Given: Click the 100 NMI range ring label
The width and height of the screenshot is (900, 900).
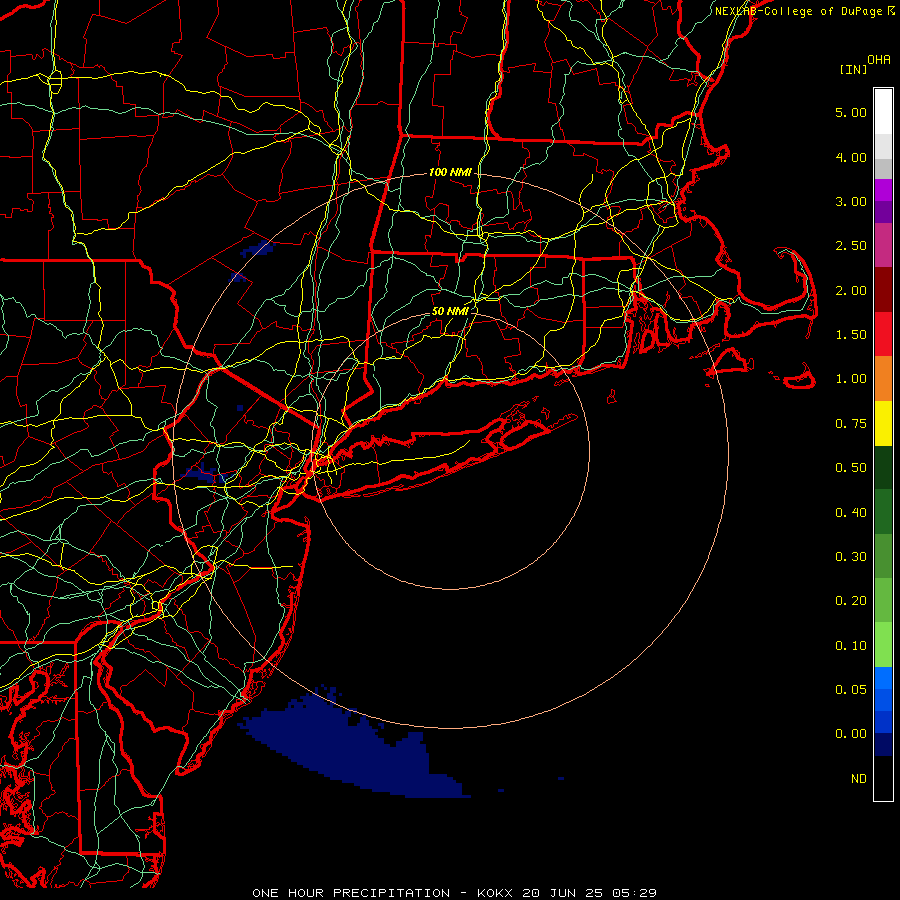Looking at the screenshot, I should click(450, 172).
